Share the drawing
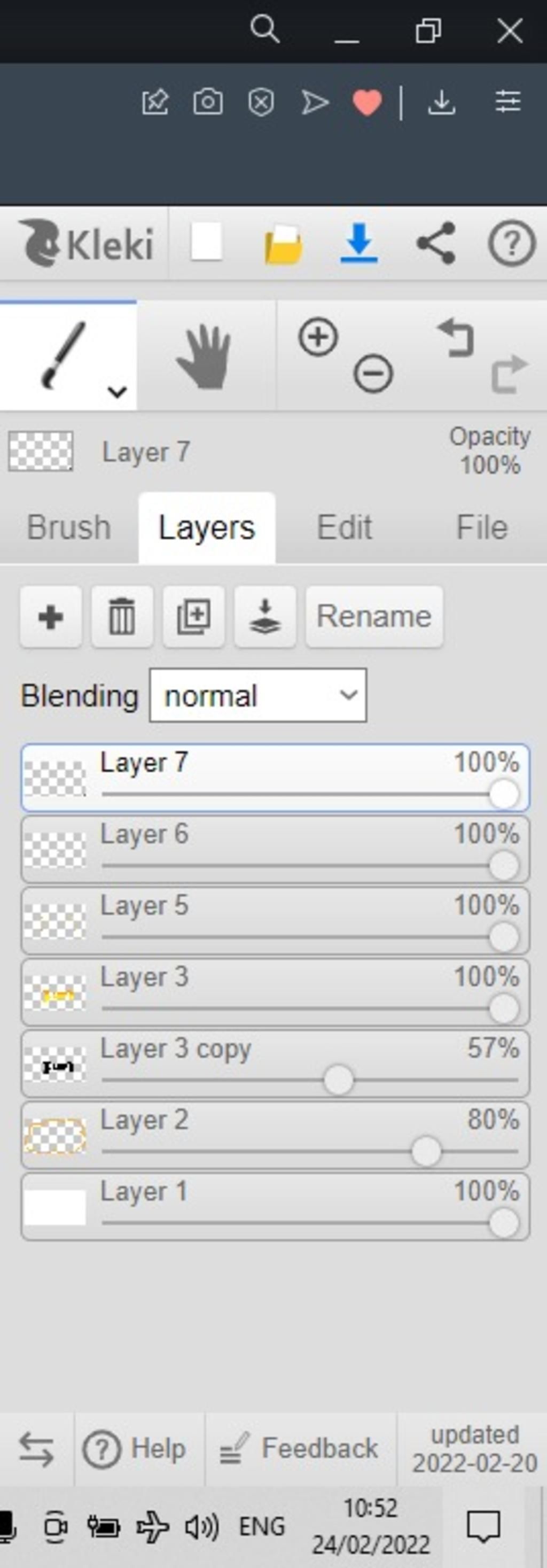Image resolution: width=547 pixels, height=1568 pixels. click(x=436, y=244)
